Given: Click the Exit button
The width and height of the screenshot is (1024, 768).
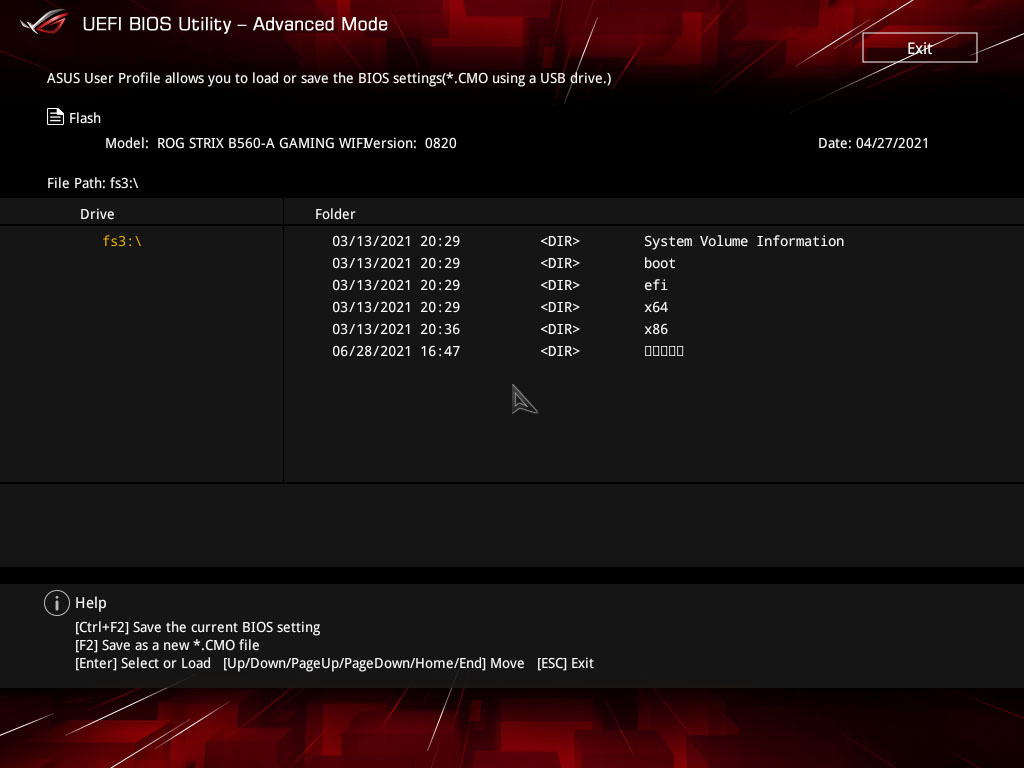Looking at the screenshot, I should pyautogui.click(x=920, y=48).
